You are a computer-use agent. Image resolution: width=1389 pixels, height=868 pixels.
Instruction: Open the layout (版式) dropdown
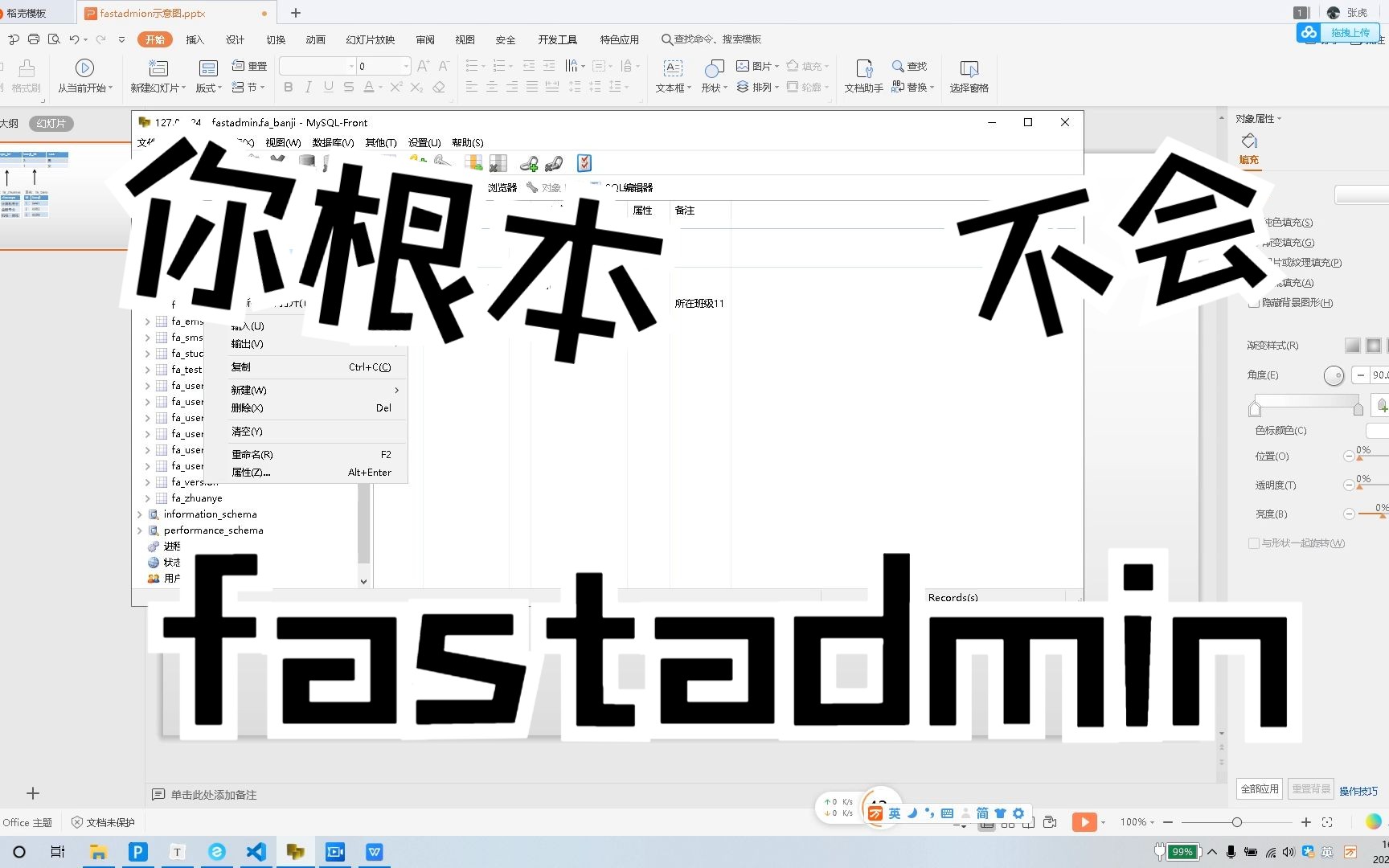pyautogui.click(x=209, y=88)
